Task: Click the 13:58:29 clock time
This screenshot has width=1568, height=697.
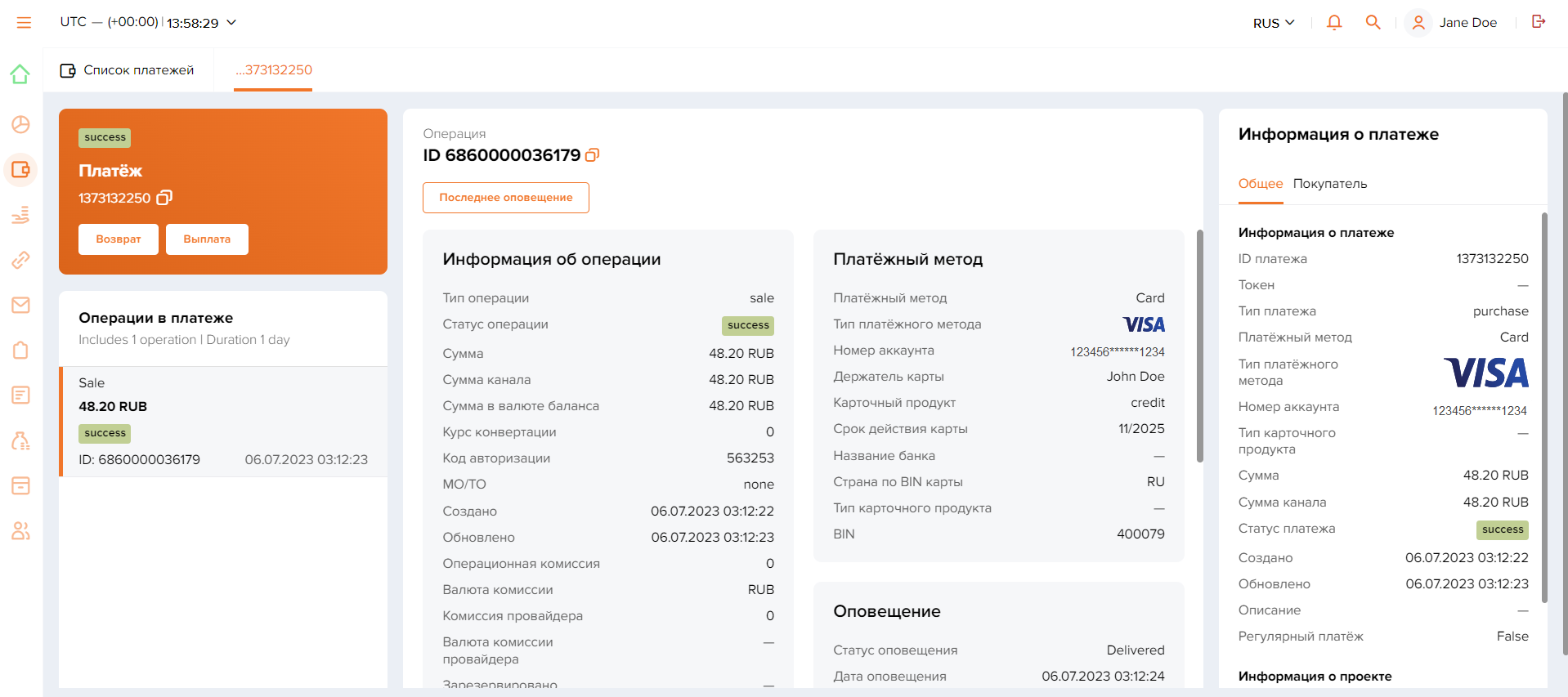Action: [193, 23]
